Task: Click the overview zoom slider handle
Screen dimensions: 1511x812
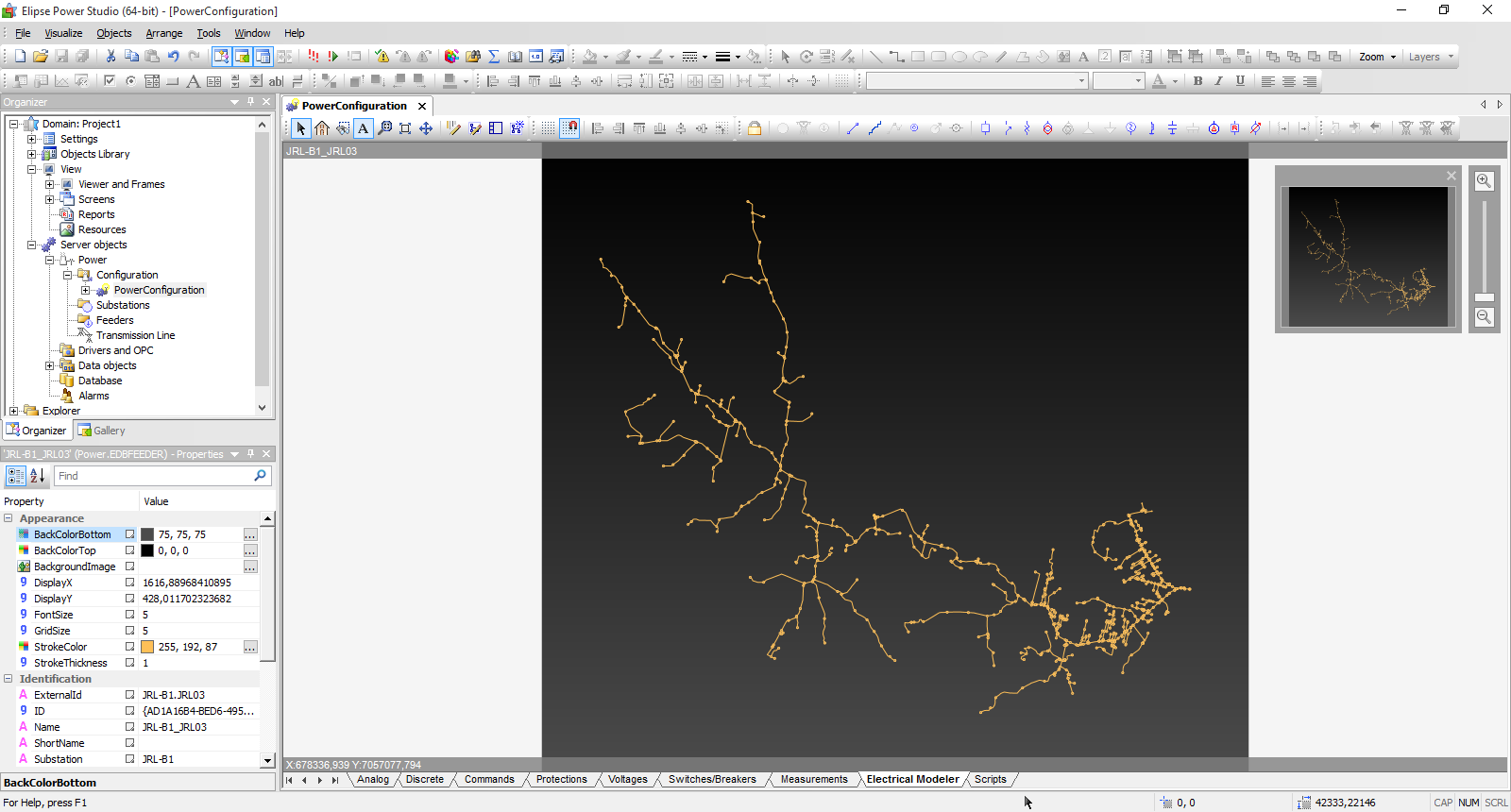Action: tap(1485, 297)
